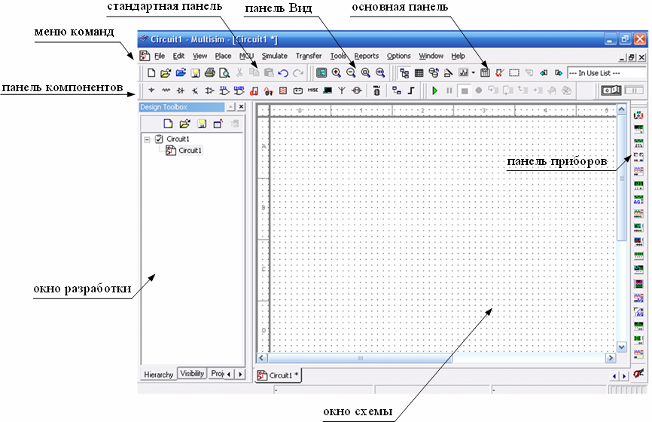Stop the simulation with square button
Image resolution: width=652 pixels, height=422 pixels.
pos(464,90)
